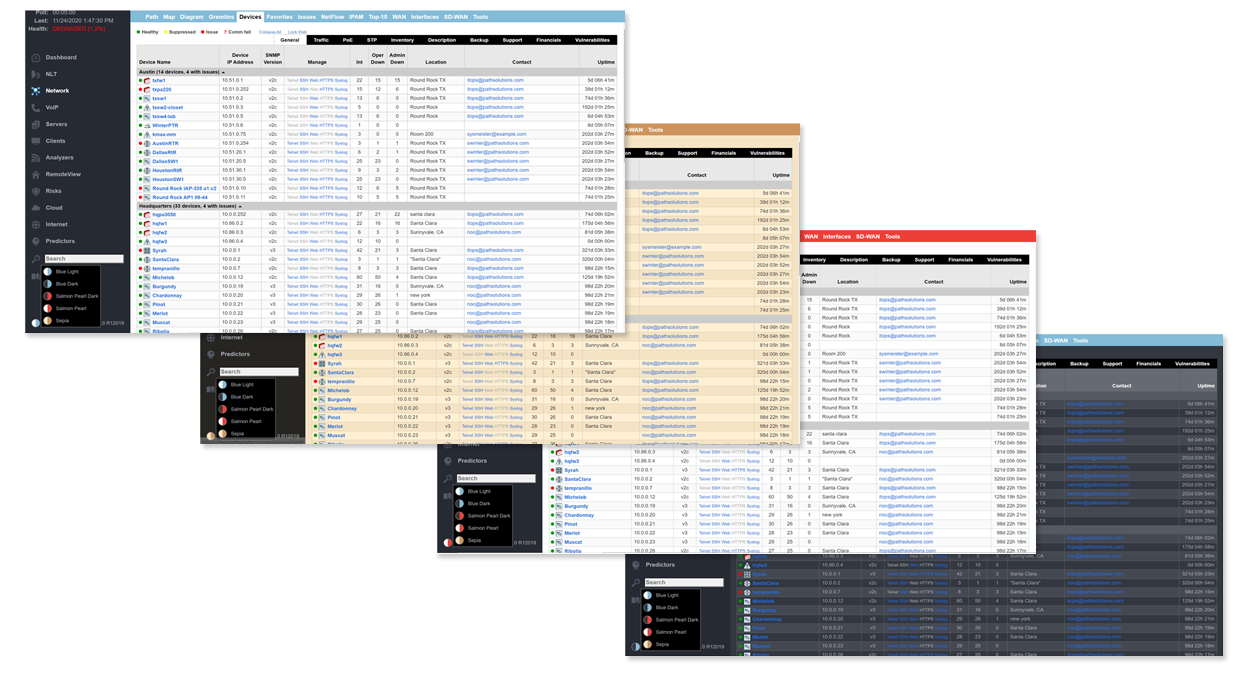Open the Analyzers icon in the sidebar
The width and height of the screenshot is (1250, 678).
(36, 158)
